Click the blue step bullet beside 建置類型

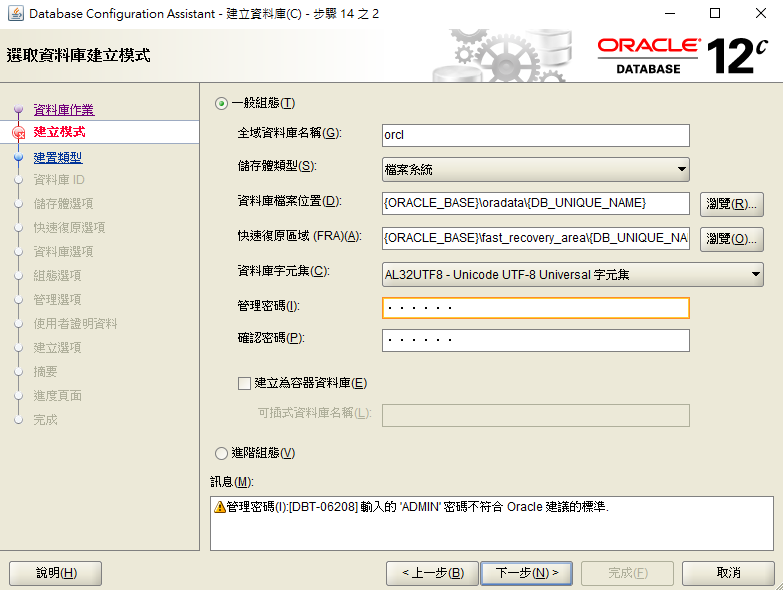tap(18, 157)
